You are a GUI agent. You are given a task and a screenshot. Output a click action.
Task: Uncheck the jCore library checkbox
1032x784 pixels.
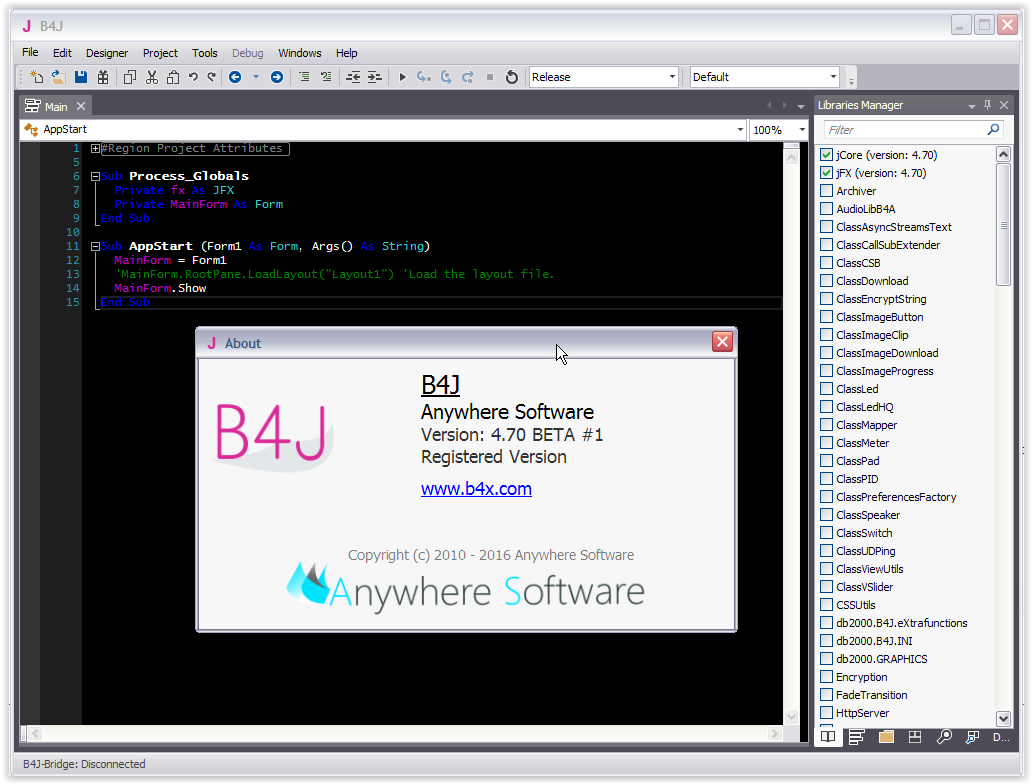(x=827, y=155)
